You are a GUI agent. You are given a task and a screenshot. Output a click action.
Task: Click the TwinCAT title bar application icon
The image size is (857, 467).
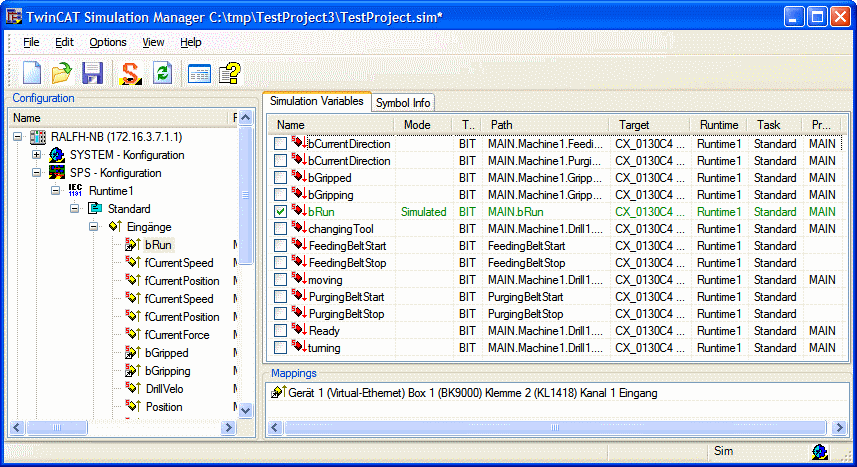coord(14,16)
